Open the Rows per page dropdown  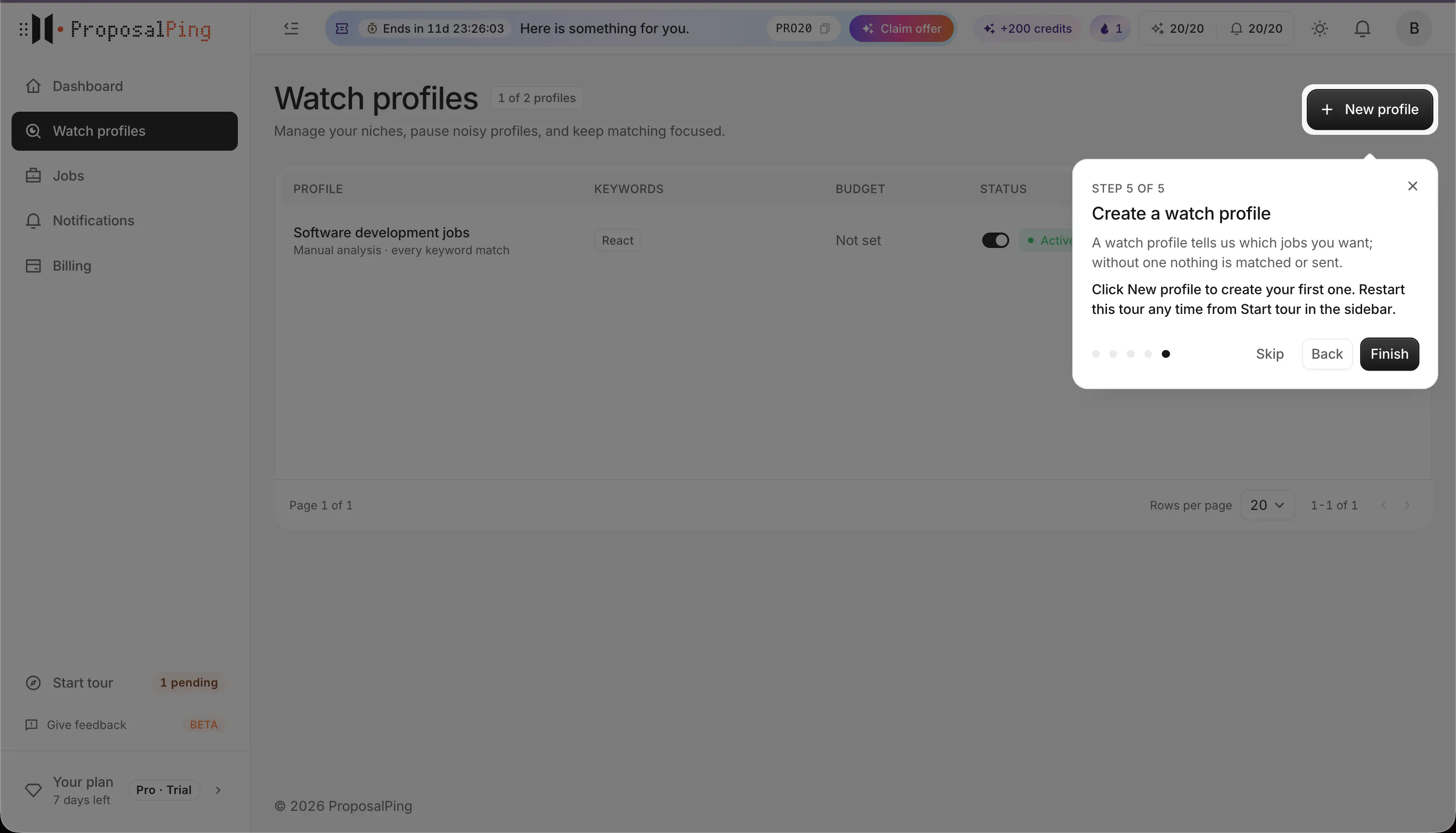click(1267, 505)
